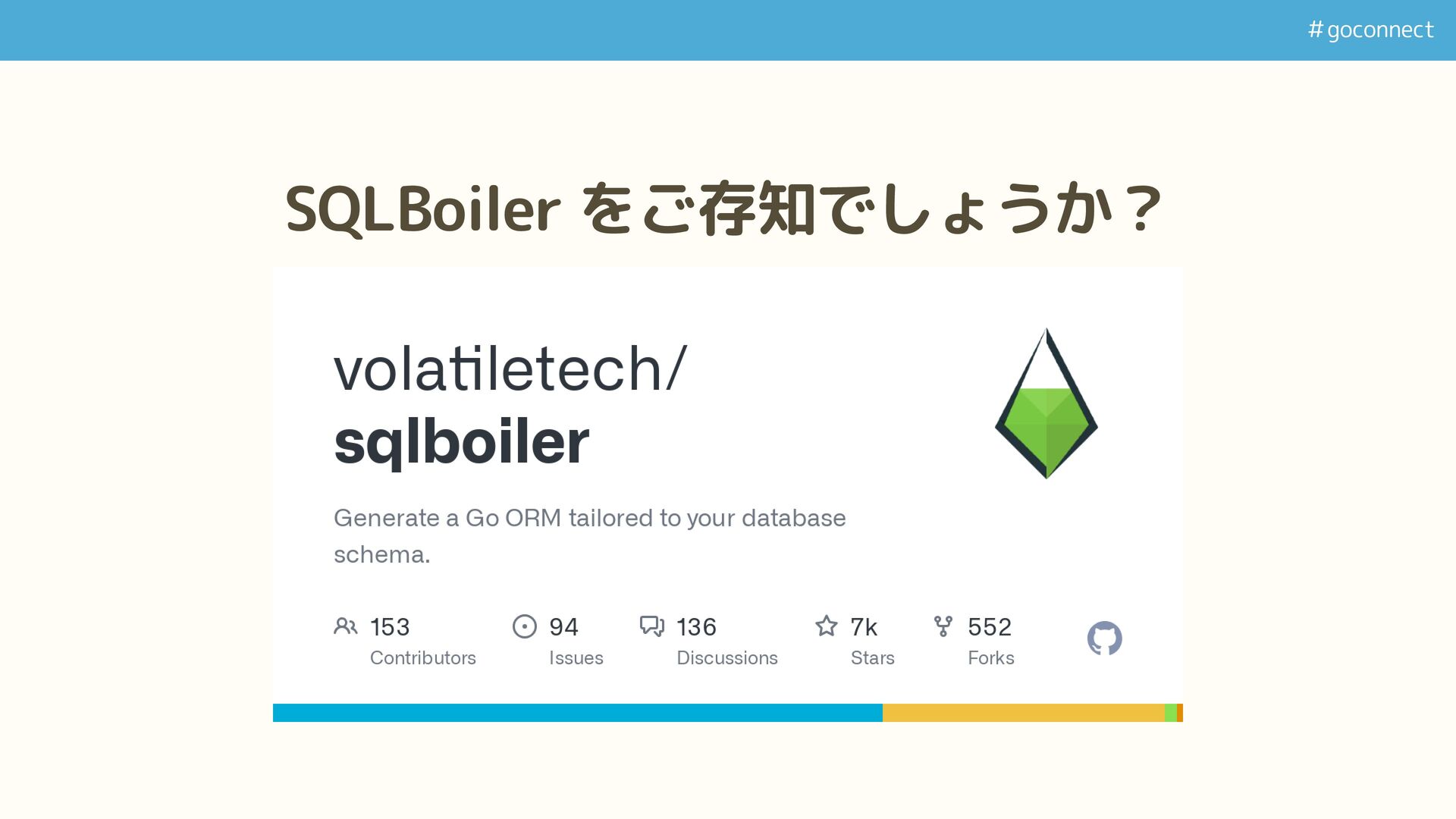Click the blue language bar segment
The height and width of the screenshot is (819, 1456).
click(576, 713)
